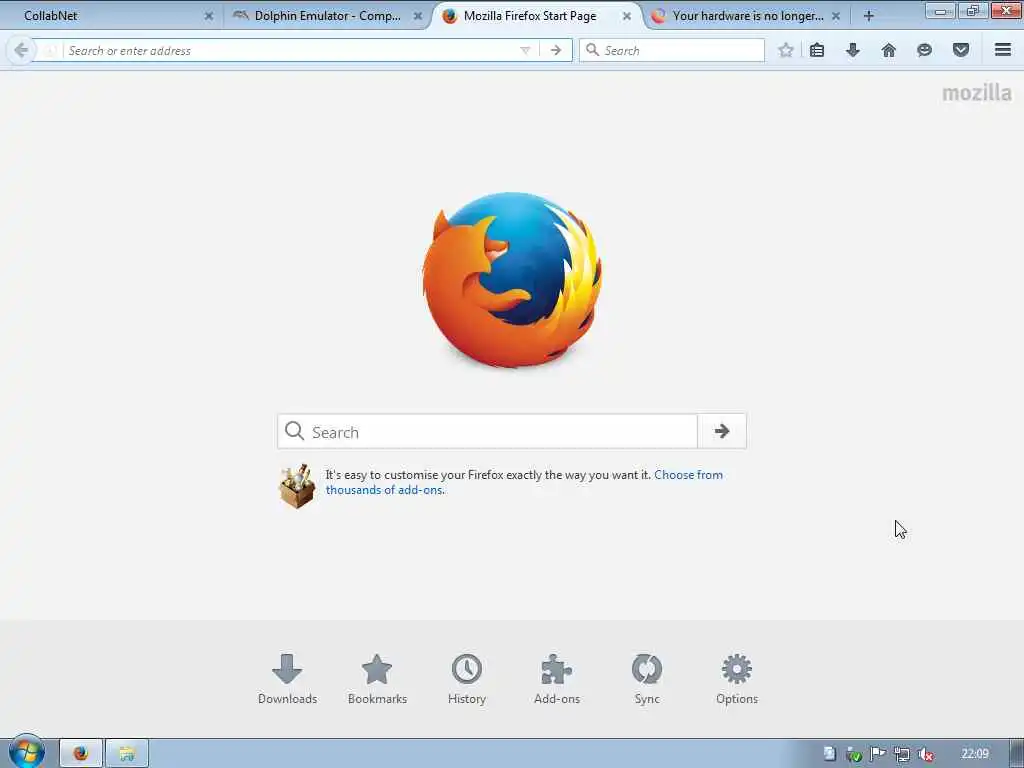
Task: Click the toolbar Search box
Action: pyautogui.click(x=673, y=50)
